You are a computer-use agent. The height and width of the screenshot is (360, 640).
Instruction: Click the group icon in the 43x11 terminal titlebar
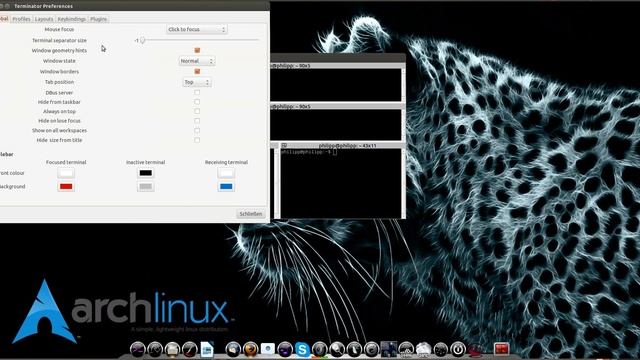(x=284, y=145)
